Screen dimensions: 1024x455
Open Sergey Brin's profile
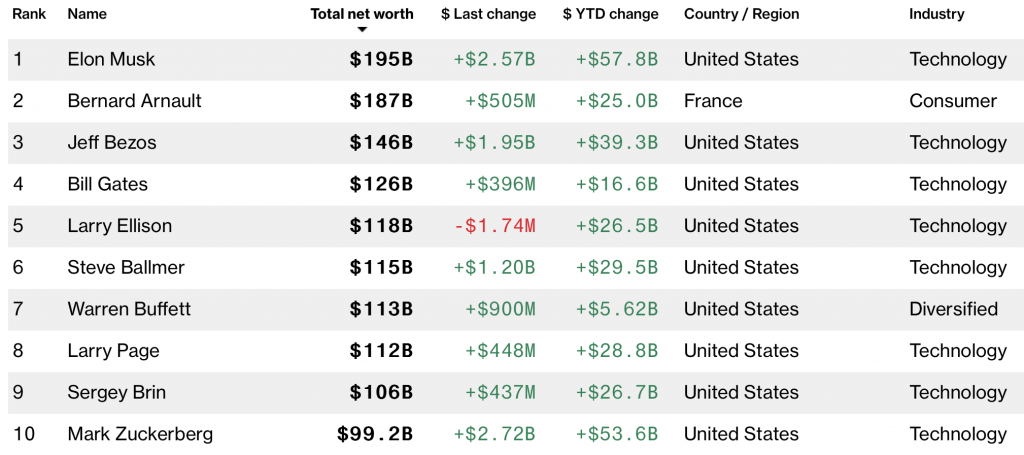[x=115, y=392]
